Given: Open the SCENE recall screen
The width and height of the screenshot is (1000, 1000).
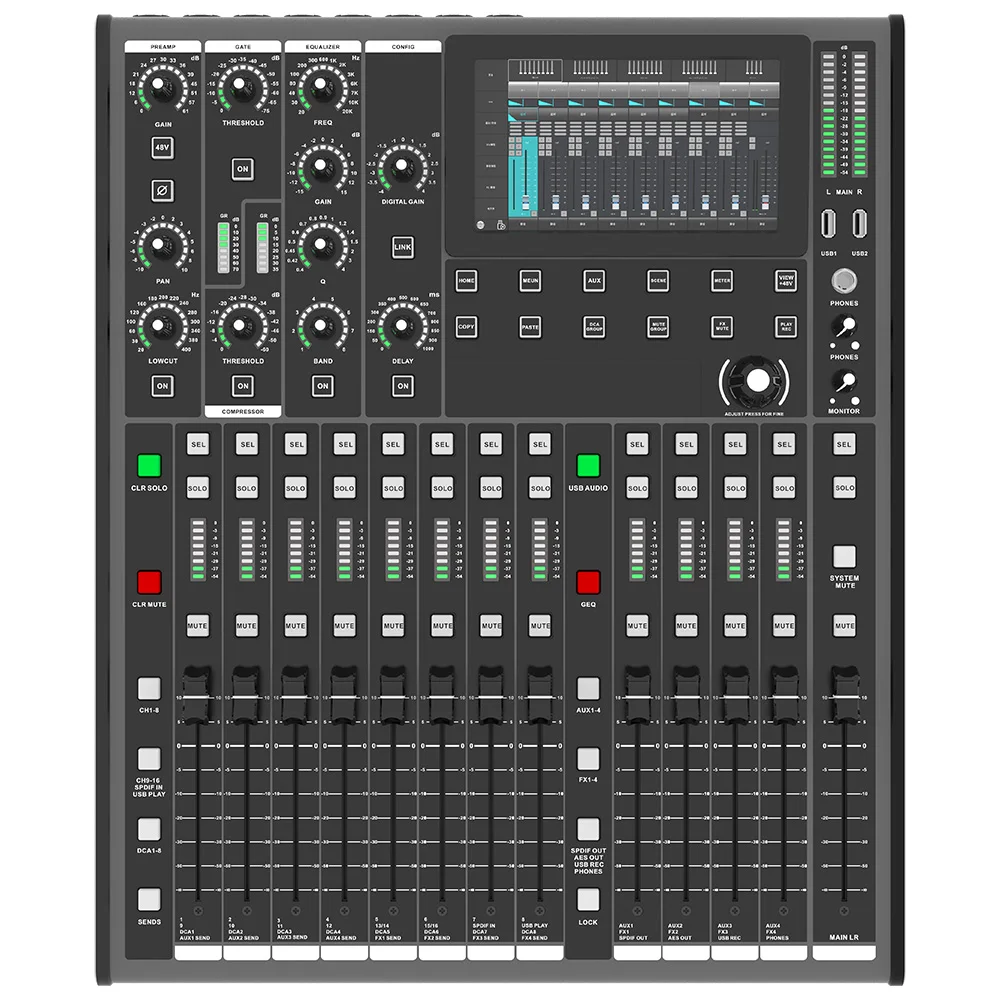Looking at the screenshot, I should click(x=657, y=281).
